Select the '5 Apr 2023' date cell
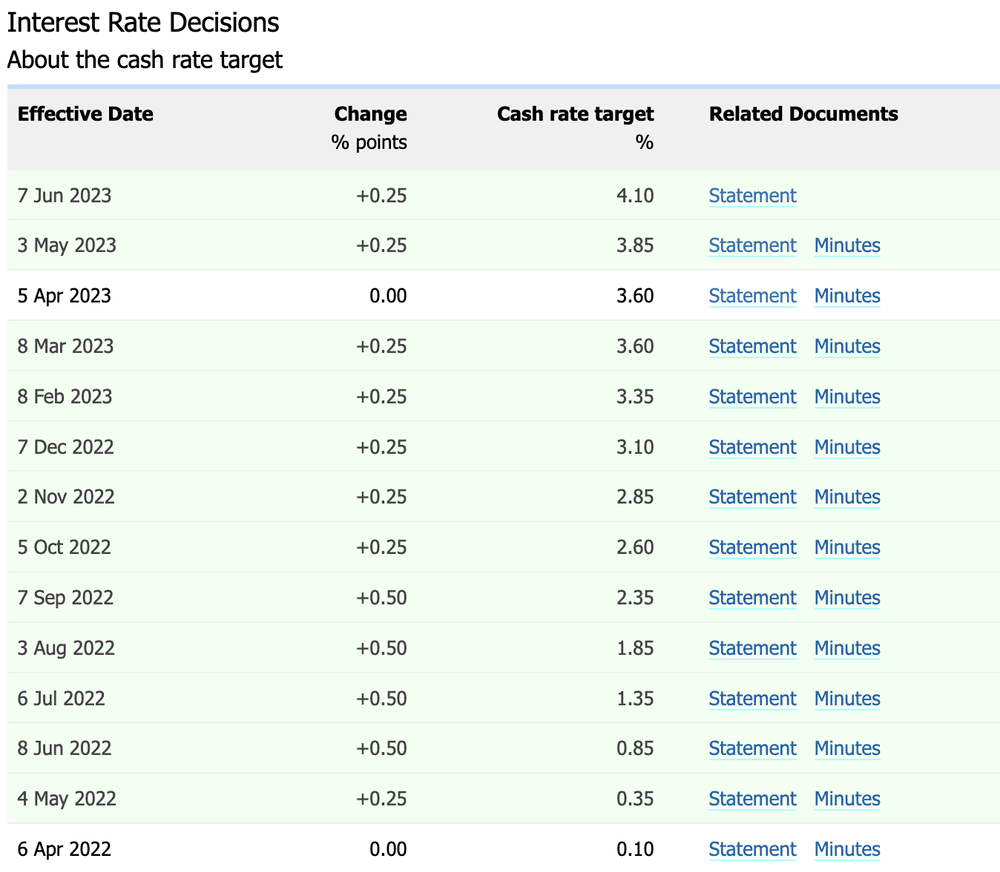Viewport: 1000px width, 872px height. (x=64, y=296)
